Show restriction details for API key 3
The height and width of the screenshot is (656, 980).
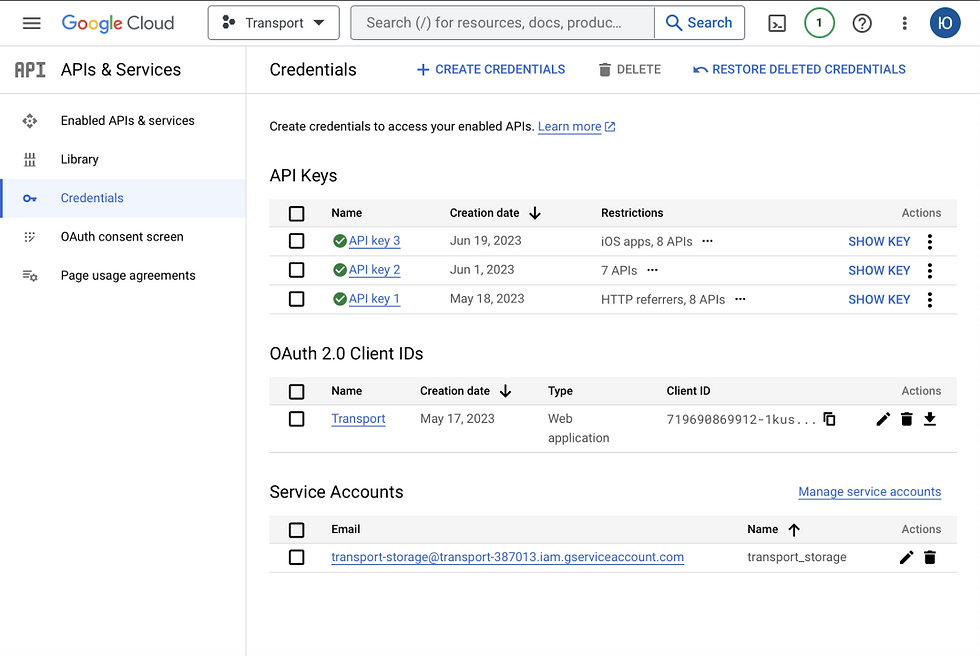tap(707, 241)
